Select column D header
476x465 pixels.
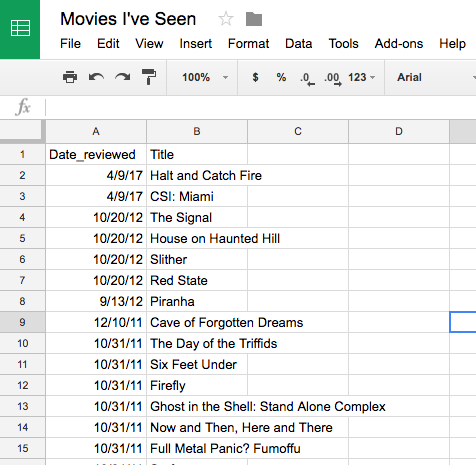[x=399, y=131]
